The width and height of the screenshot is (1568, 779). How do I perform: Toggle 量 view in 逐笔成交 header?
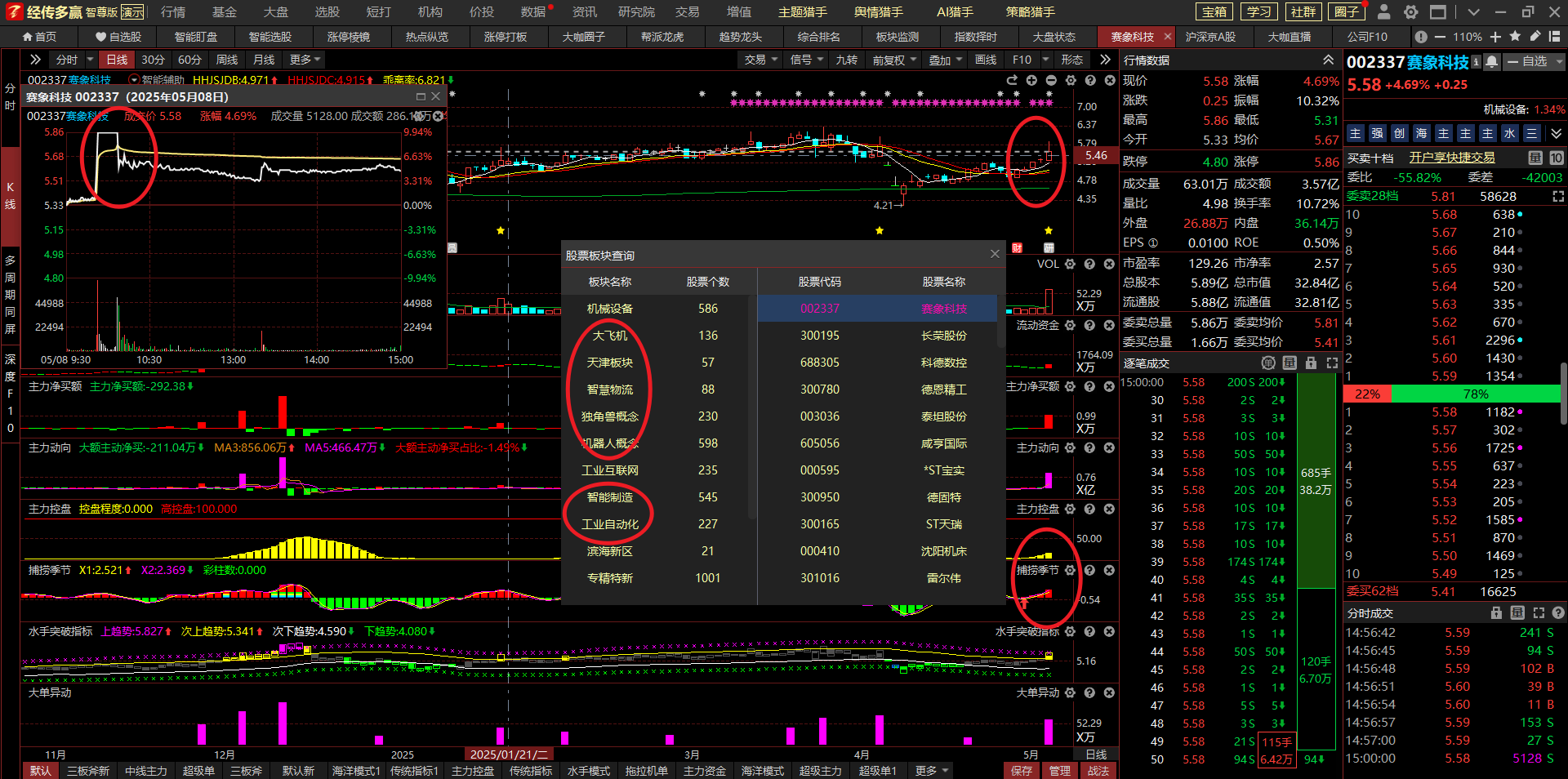pyautogui.click(x=1290, y=363)
